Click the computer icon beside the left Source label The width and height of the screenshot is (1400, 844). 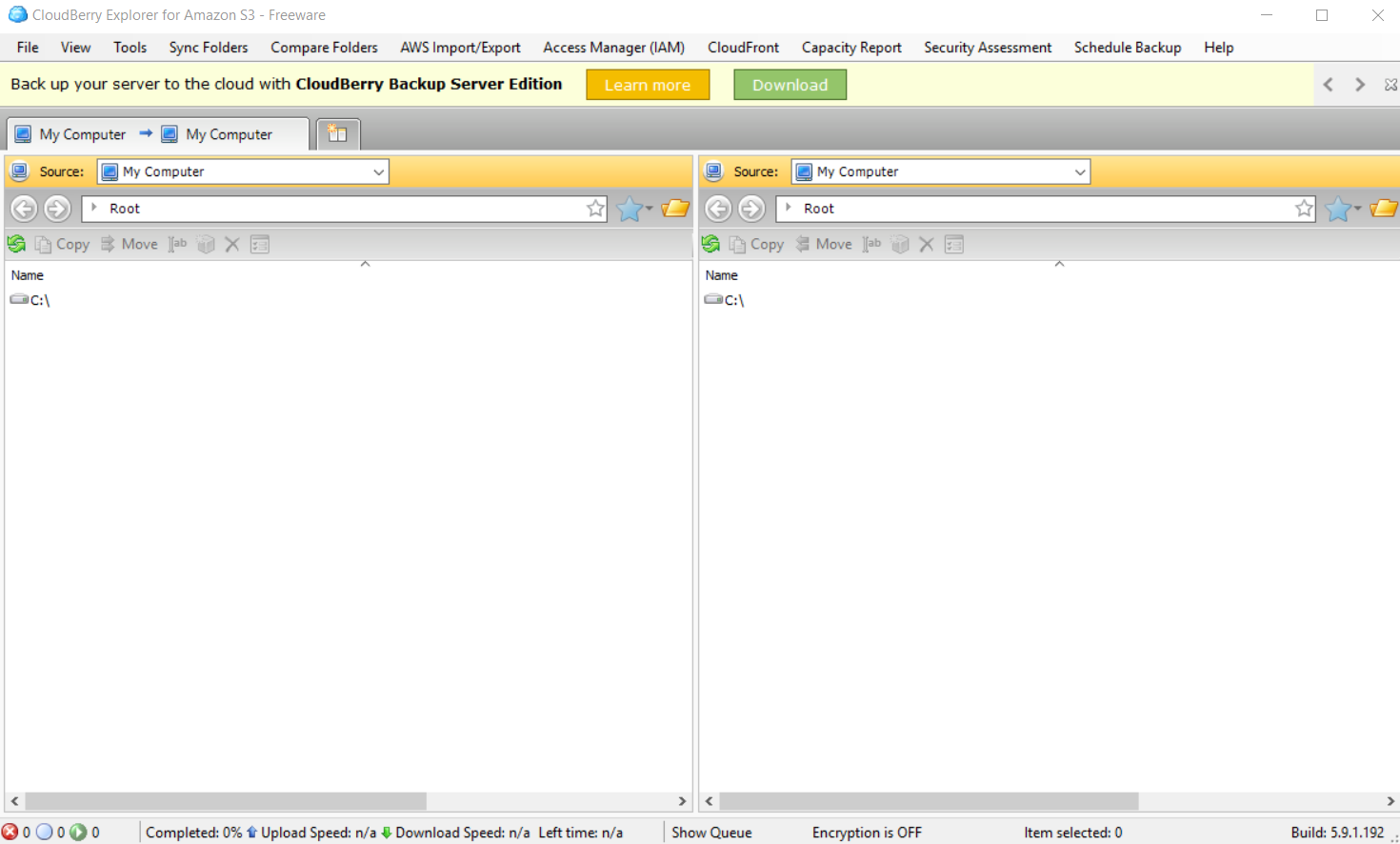(x=20, y=171)
